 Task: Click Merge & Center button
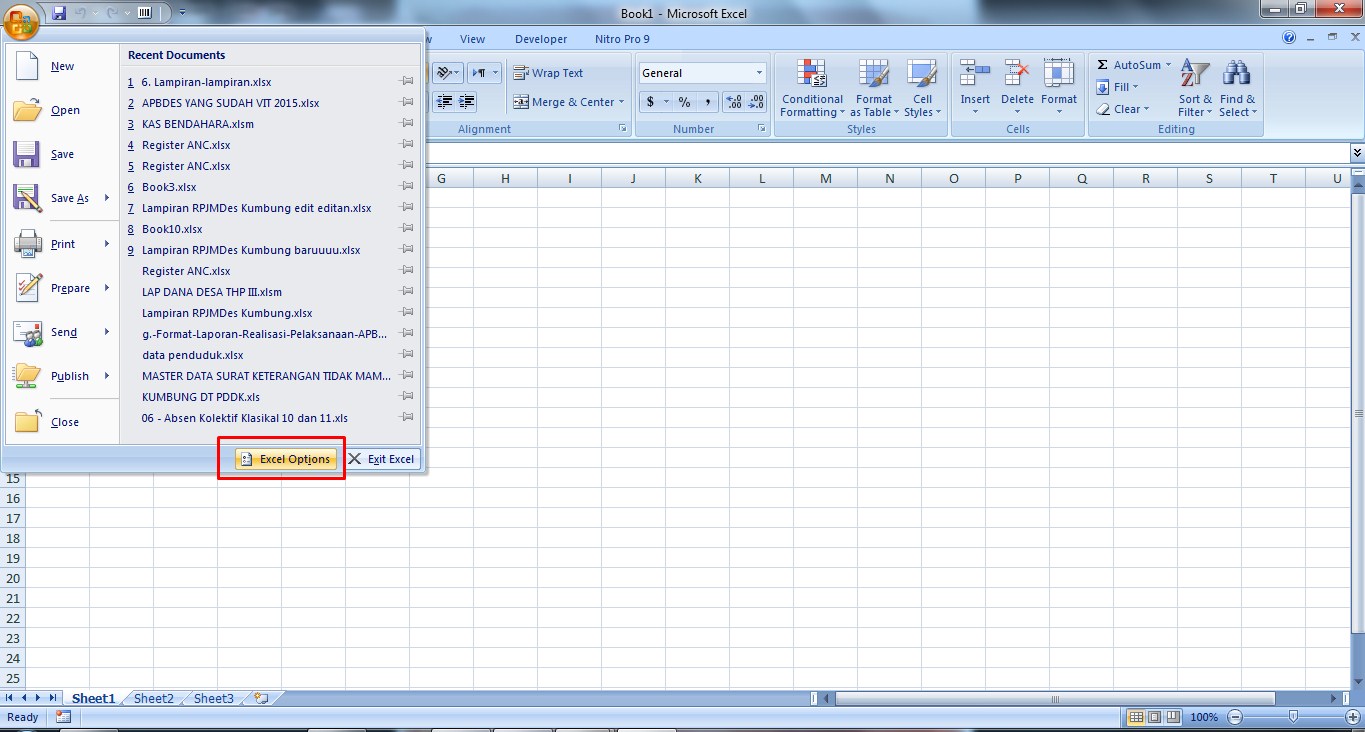click(568, 102)
